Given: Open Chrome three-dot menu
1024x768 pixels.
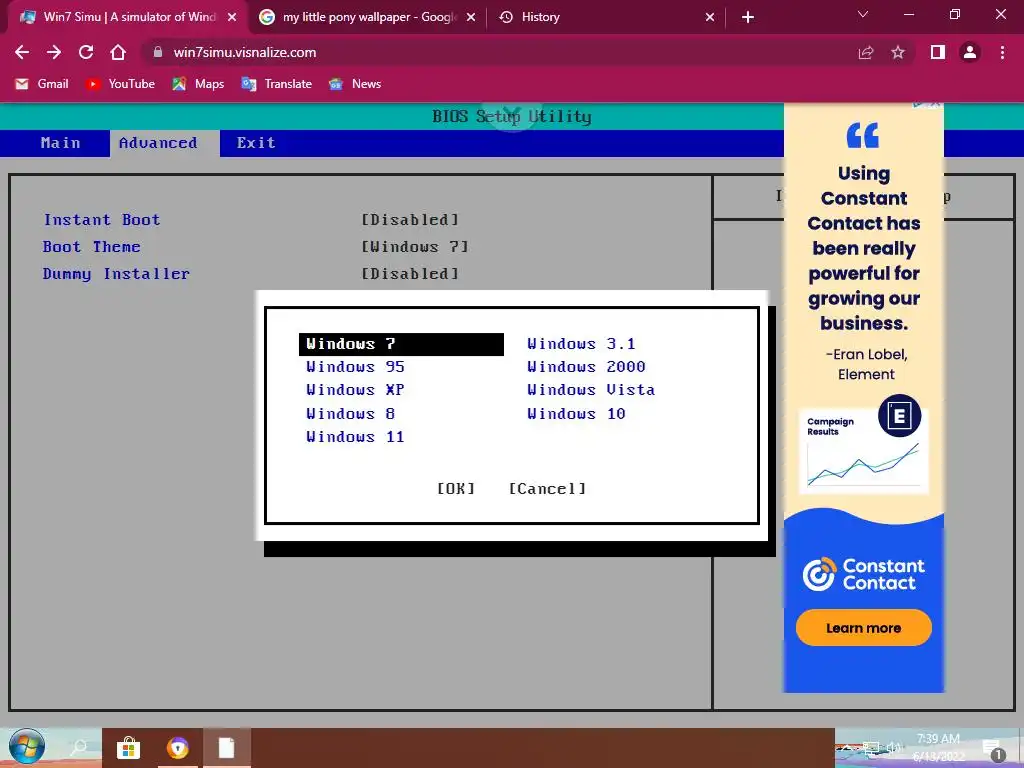Looking at the screenshot, I should pyautogui.click(x=1002, y=52).
